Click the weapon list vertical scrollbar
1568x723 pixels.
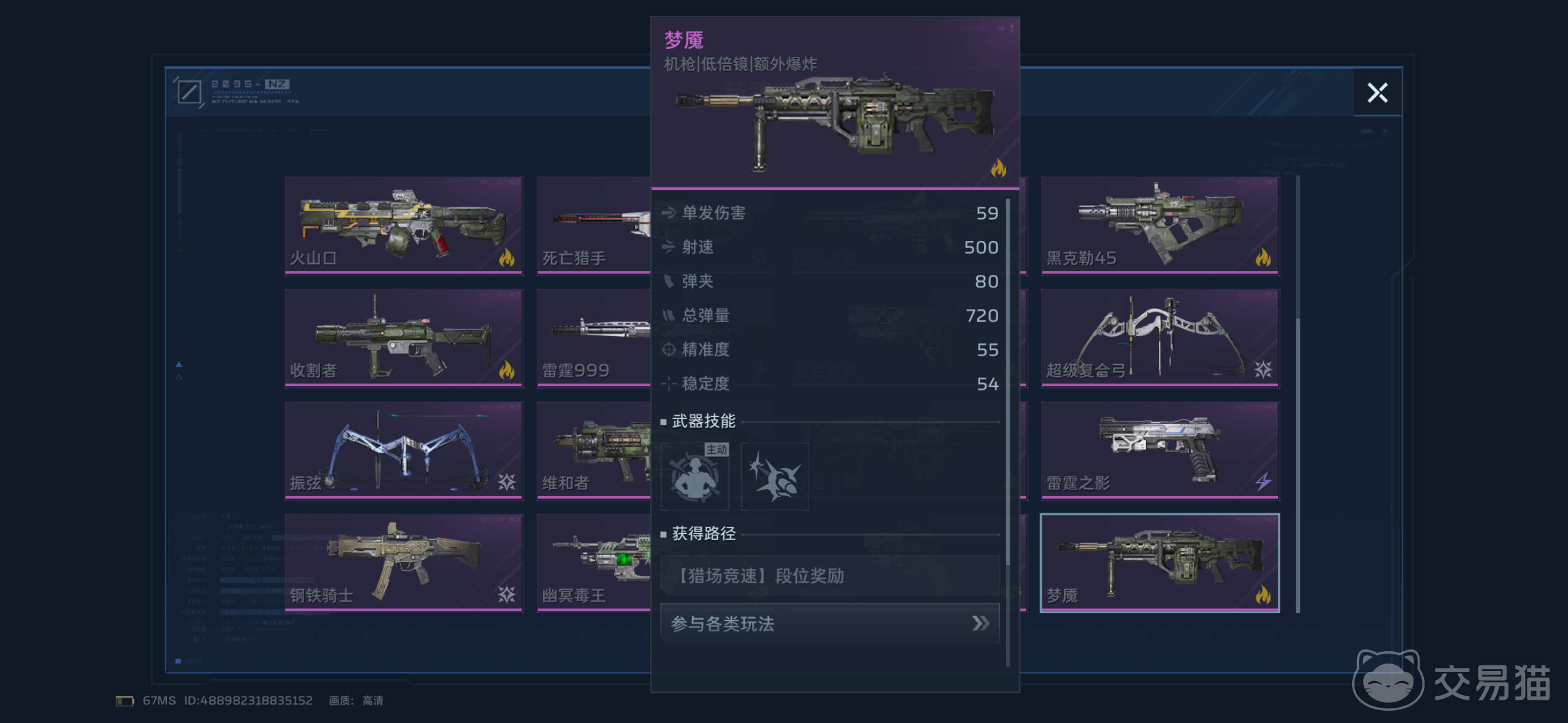(x=1297, y=394)
